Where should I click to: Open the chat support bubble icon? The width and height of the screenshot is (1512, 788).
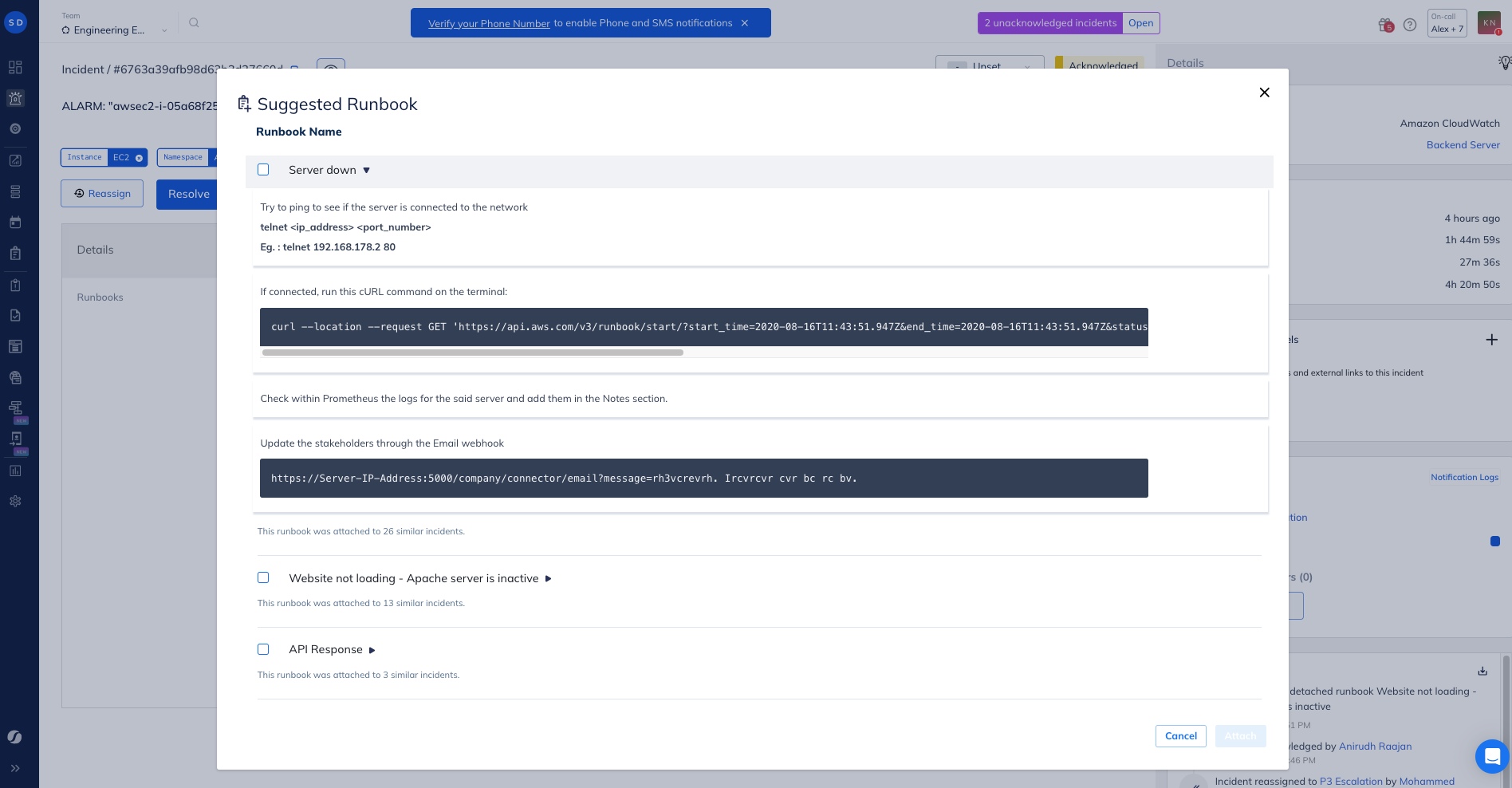(1492, 756)
